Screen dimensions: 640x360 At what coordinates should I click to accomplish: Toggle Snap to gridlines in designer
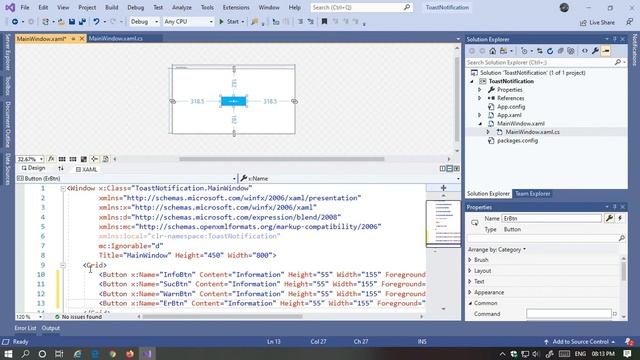[73, 159]
